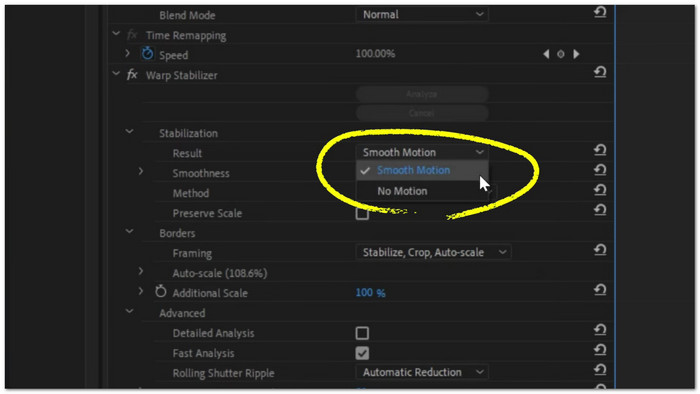Enable the Detailed Analysis checkbox
The width and height of the screenshot is (700, 394).
(x=362, y=333)
